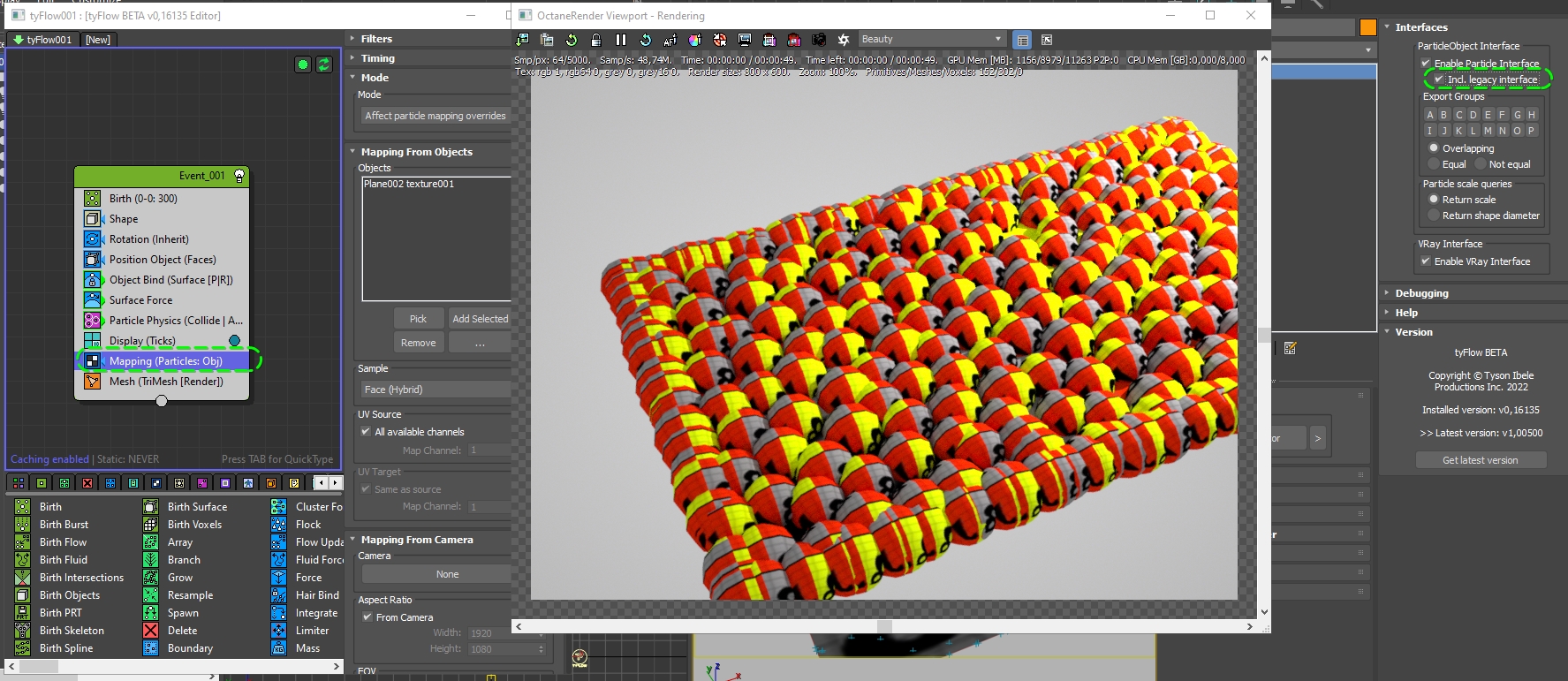This screenshot has width=1568, height=681.
Task: Click the green refresh icon in tyFlow editor
Action: click(x=324, y=64)
